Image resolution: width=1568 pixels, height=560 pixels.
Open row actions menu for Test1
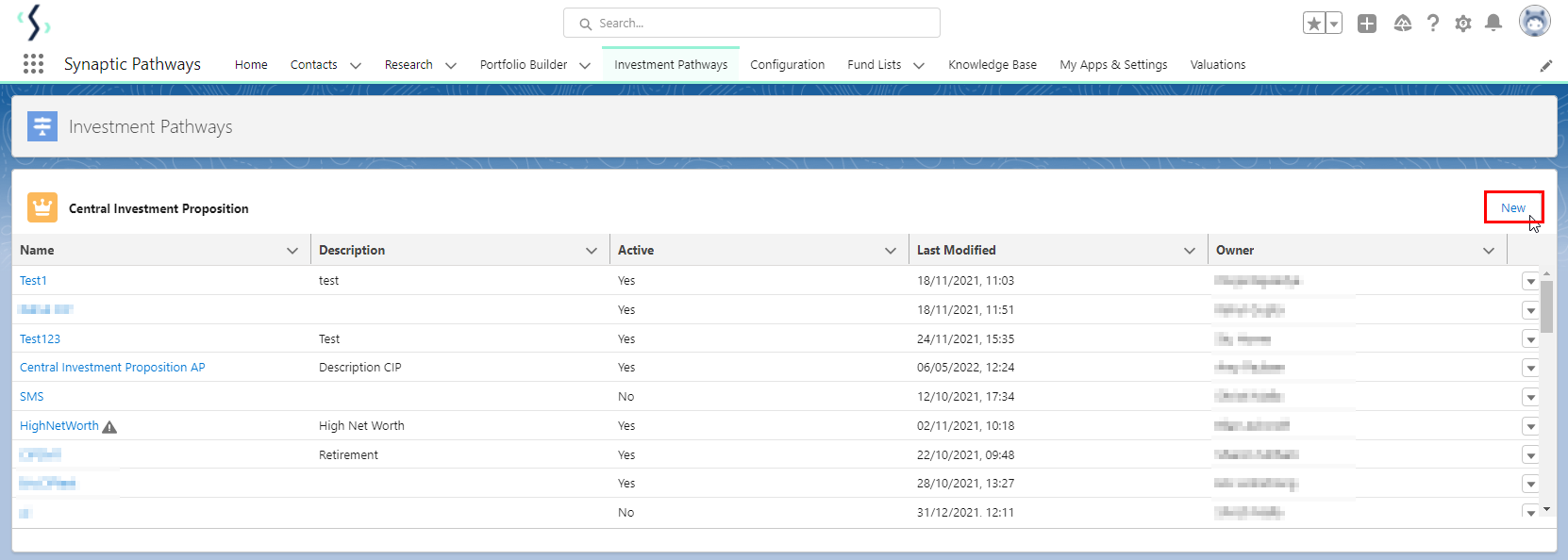coord(1530,282)
